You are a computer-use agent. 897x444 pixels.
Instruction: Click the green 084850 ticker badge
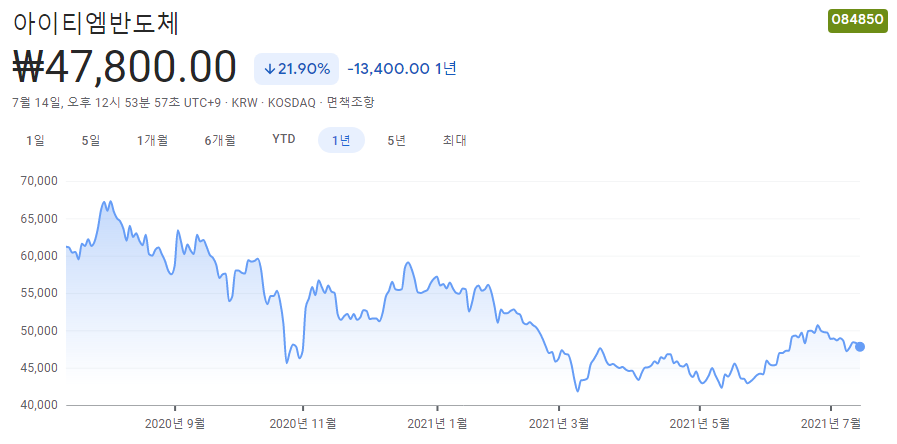coord(858,21)
